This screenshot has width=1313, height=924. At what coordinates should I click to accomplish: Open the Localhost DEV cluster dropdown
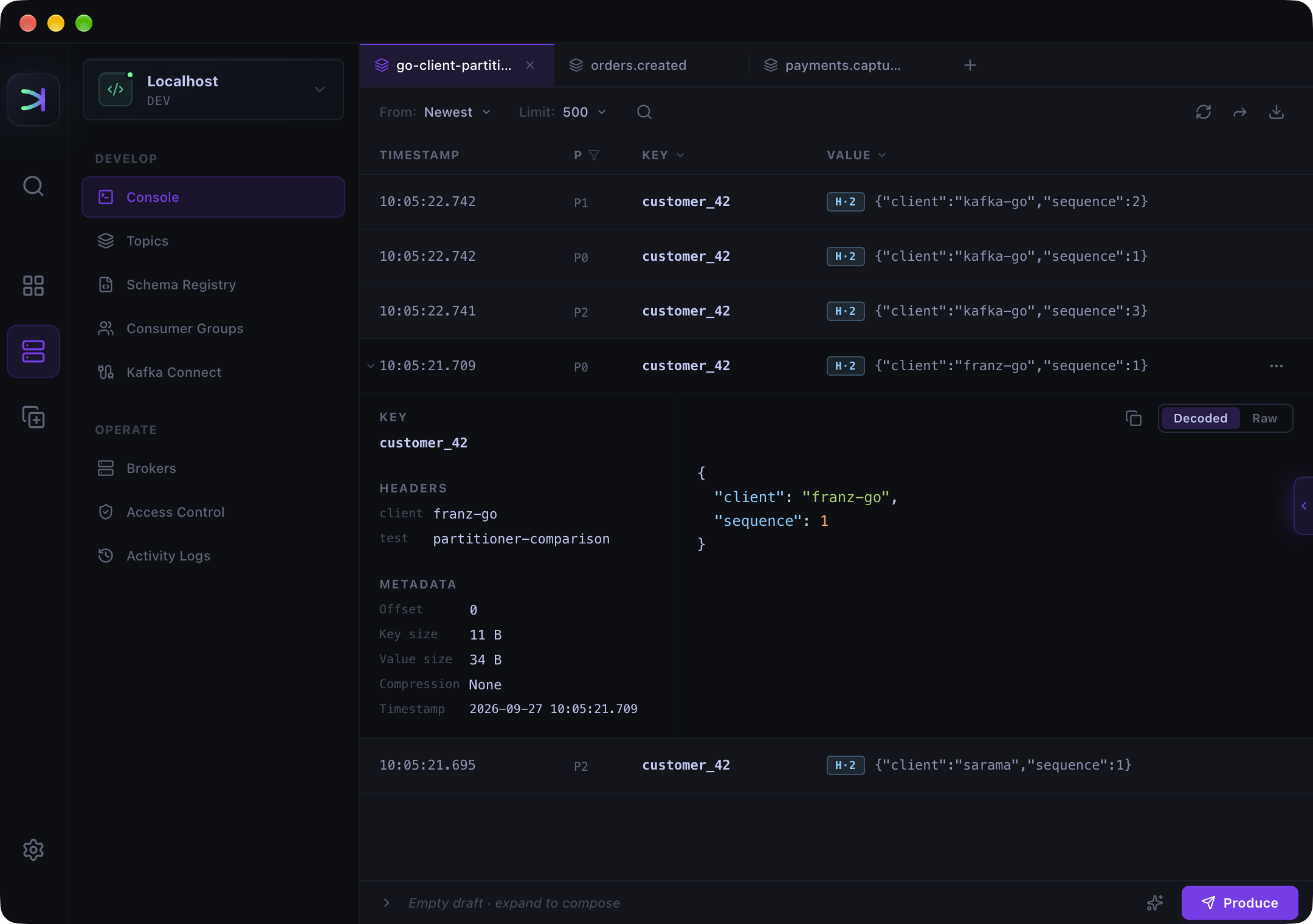click(x=213, y=89)
